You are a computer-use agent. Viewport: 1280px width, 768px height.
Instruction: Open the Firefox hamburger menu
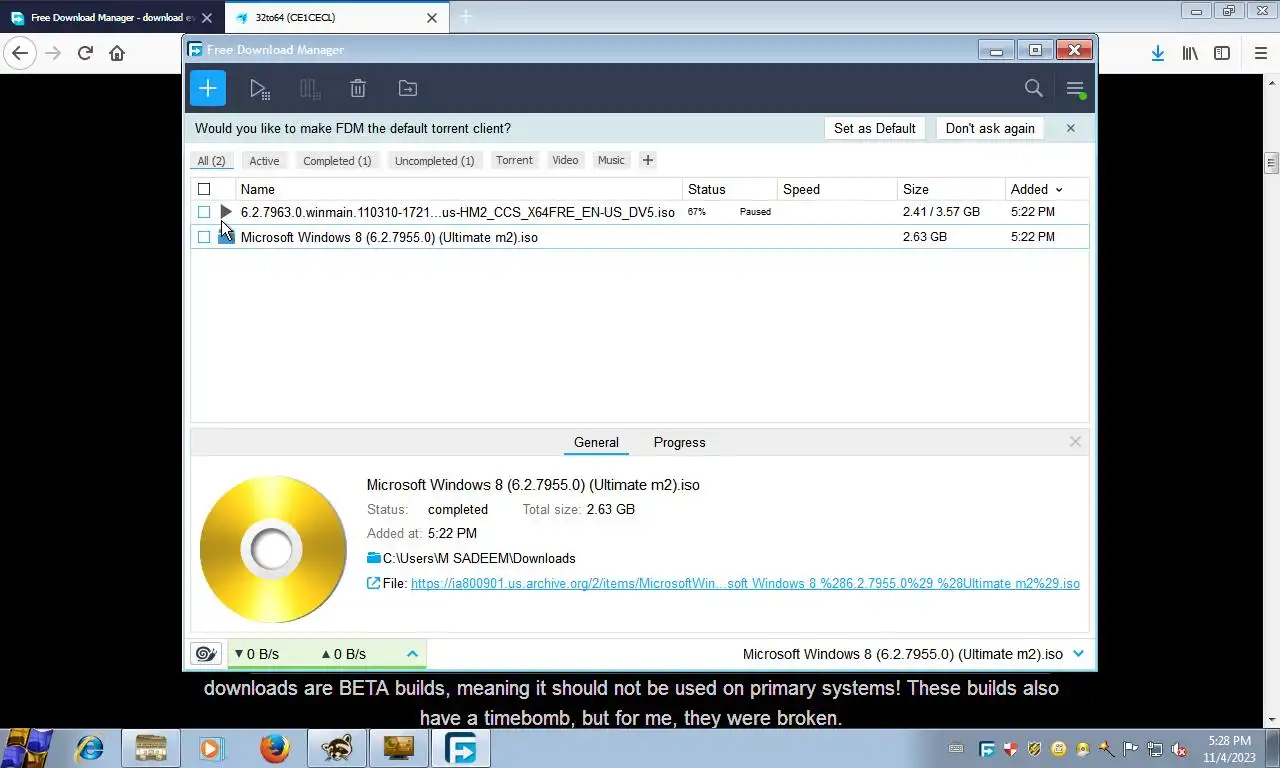click(x=1260, y=53)
